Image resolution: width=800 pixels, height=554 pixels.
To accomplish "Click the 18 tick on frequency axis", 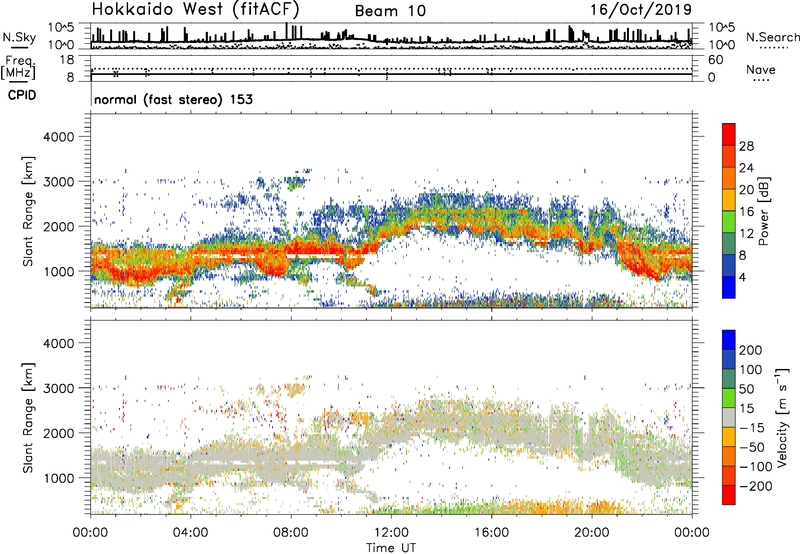I will coord(67,60).
